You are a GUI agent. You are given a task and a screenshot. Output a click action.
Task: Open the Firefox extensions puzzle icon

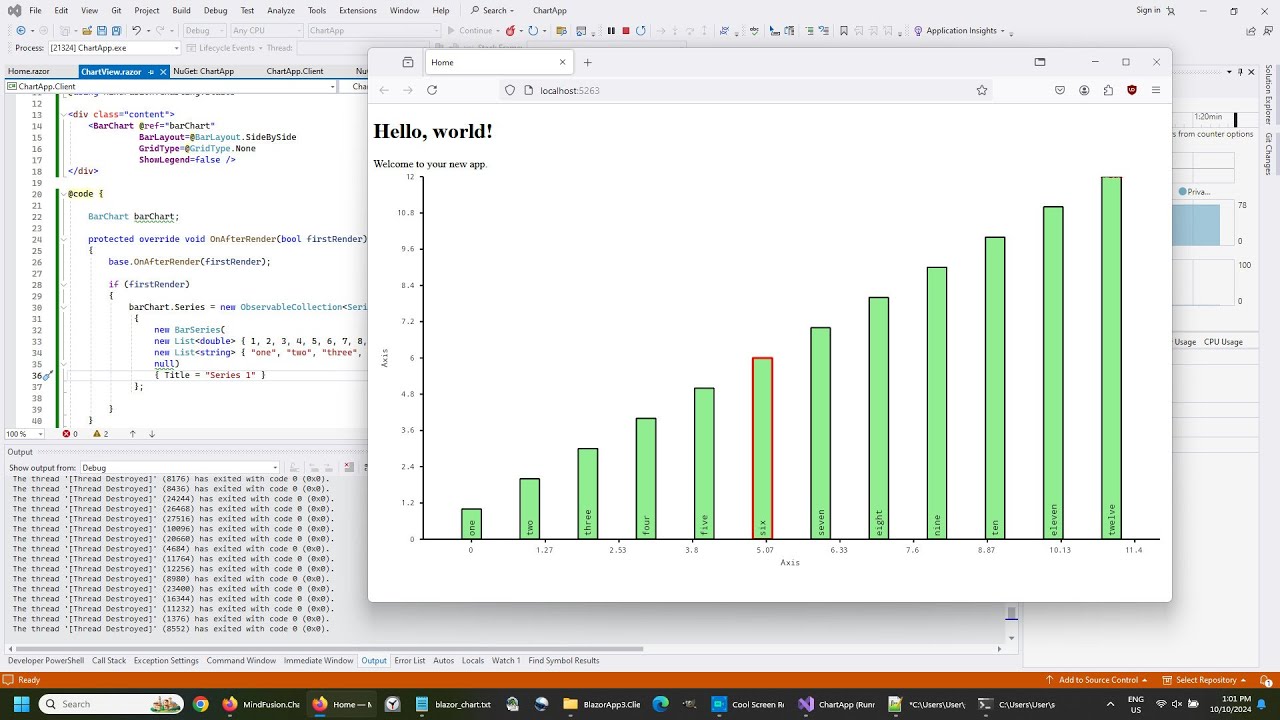[x=1108, y=90]
